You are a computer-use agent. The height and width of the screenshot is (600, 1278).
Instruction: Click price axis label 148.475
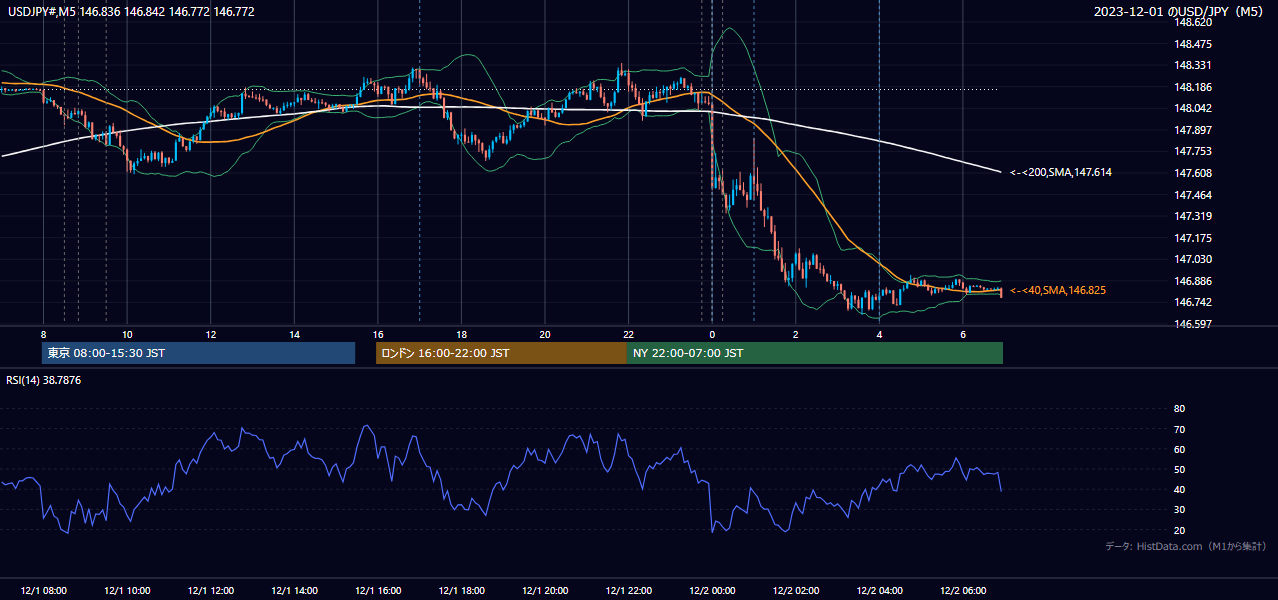tap(1192, 44)
